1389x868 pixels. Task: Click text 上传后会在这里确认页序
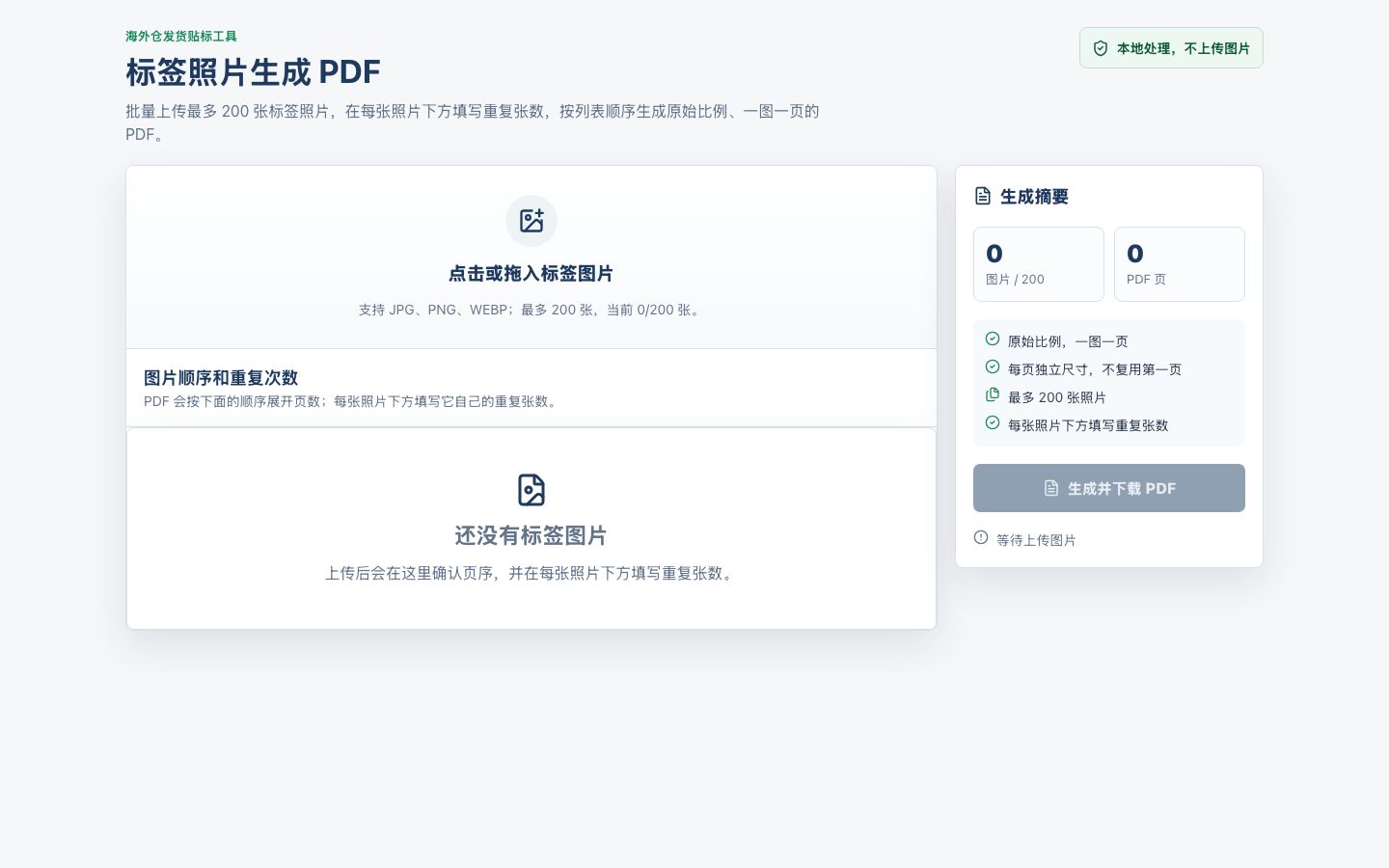click(531, 573)
